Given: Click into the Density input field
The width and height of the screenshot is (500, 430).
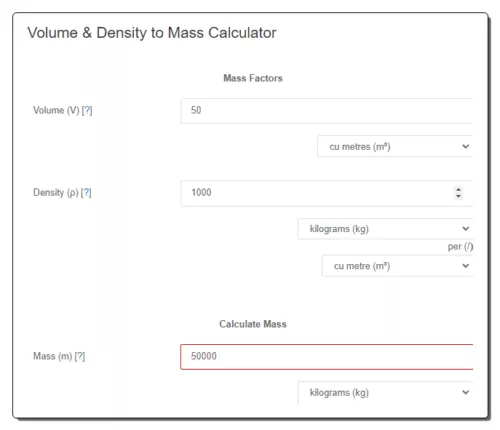Looking at the screenshot, I should (x=327, y=193).
